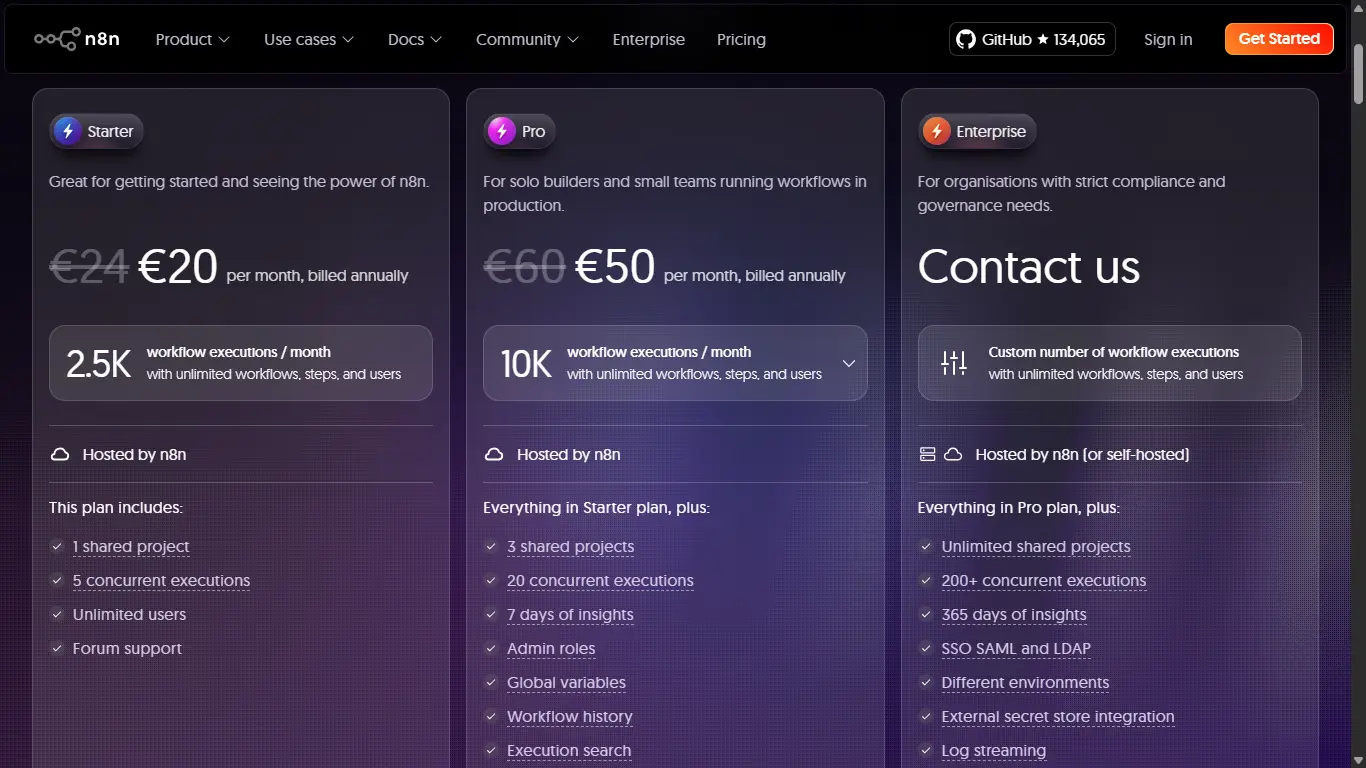Click the Log streaming link
This screenshot has height=768, width=1366.
coord(994,751)
